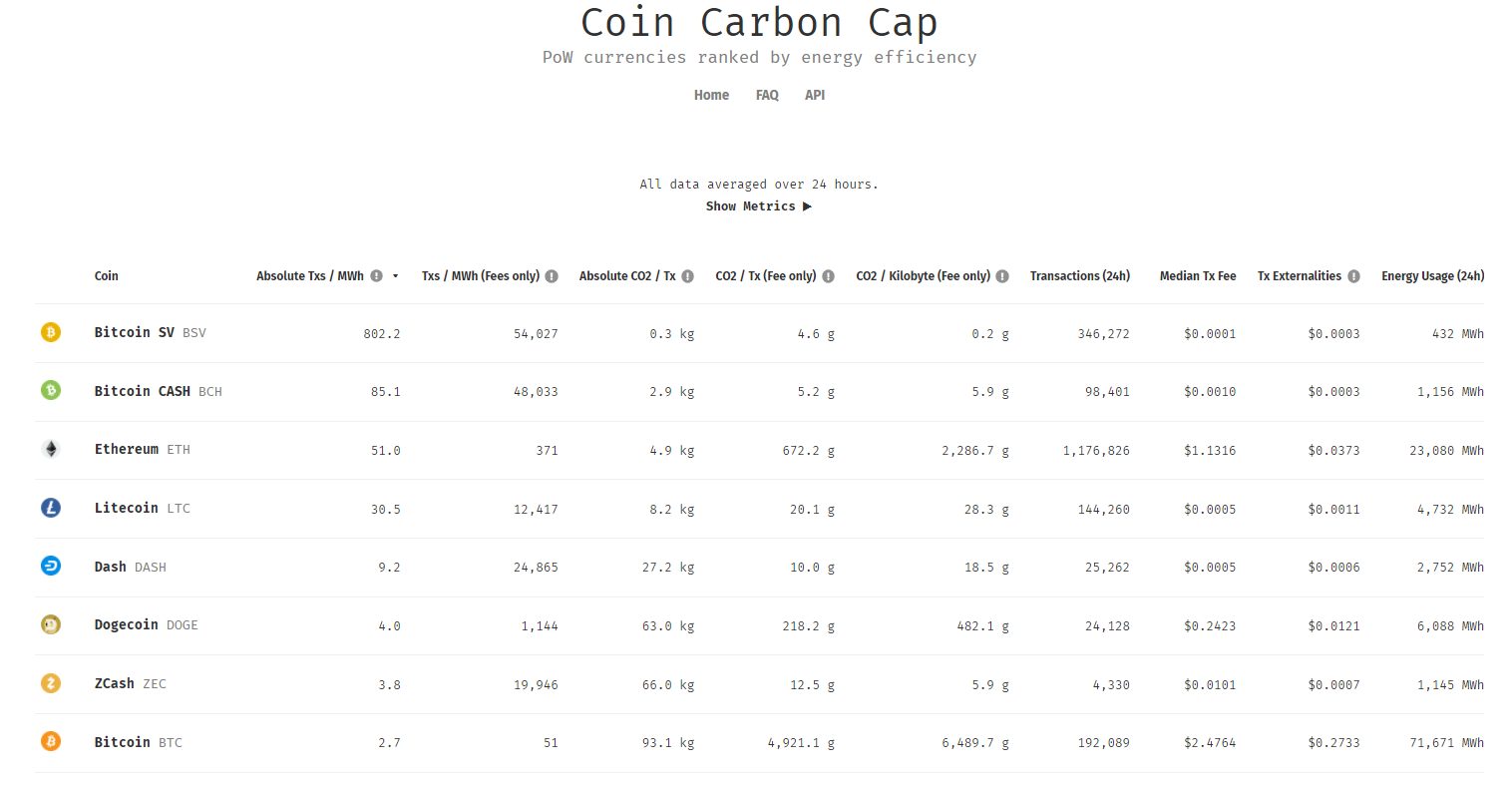Screen dimensions: 1512x787
Task: Click info icon next to Absolute CO2 / Tx
Action: [688, 276]
